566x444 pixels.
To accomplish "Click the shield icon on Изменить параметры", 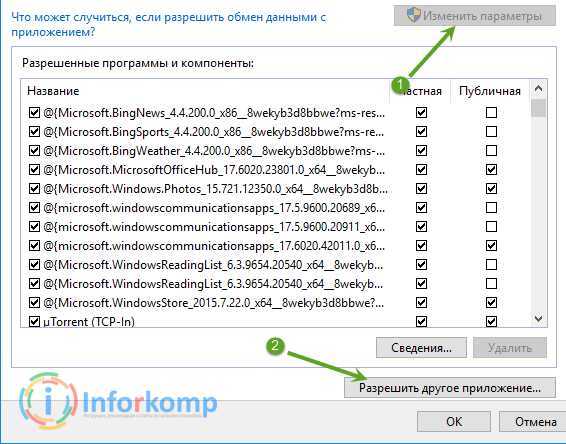I will (414, 15).
